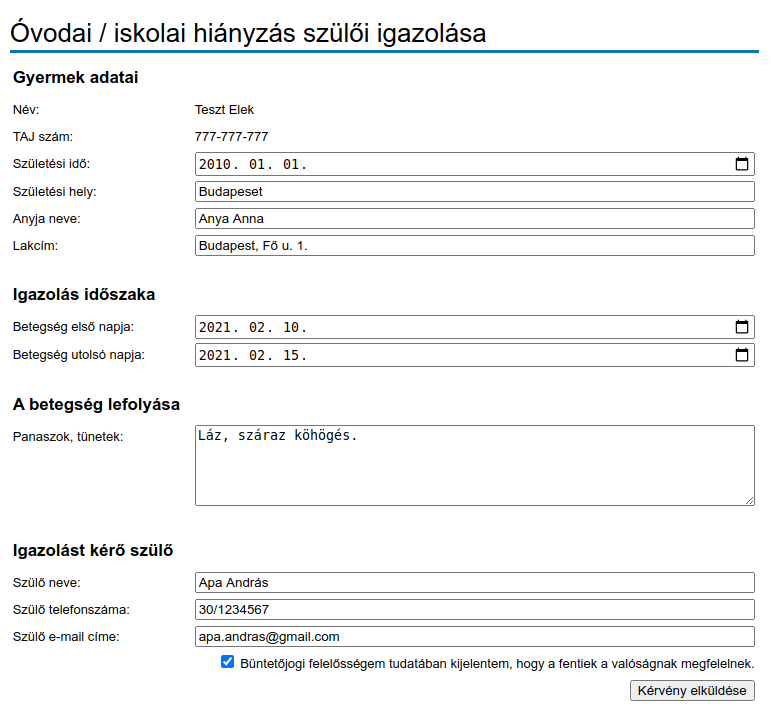Click the Lakcím address field
771x718 pixels.
(474, 245)
